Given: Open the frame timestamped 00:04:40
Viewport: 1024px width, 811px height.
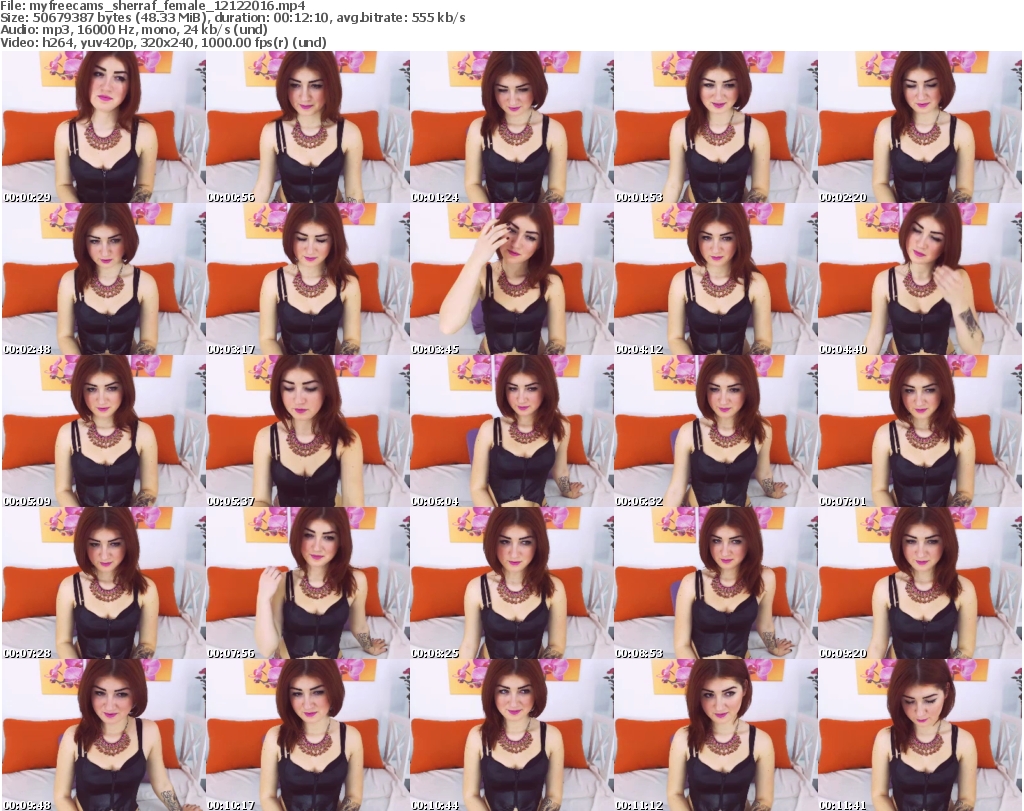Looking at the screenshot, I should pos(920,279).
